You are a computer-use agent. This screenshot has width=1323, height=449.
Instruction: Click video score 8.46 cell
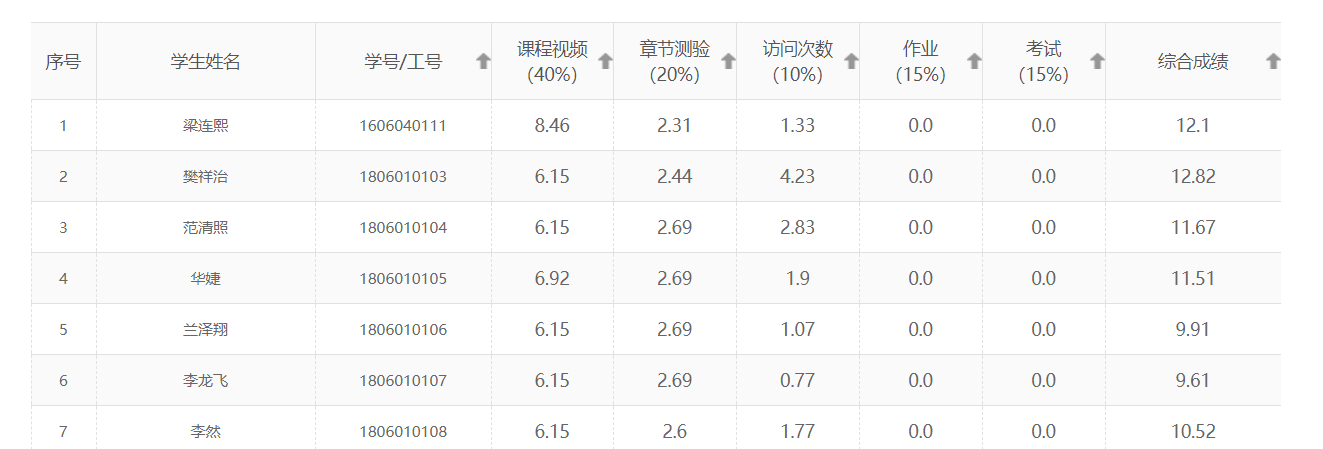[552, 126]
